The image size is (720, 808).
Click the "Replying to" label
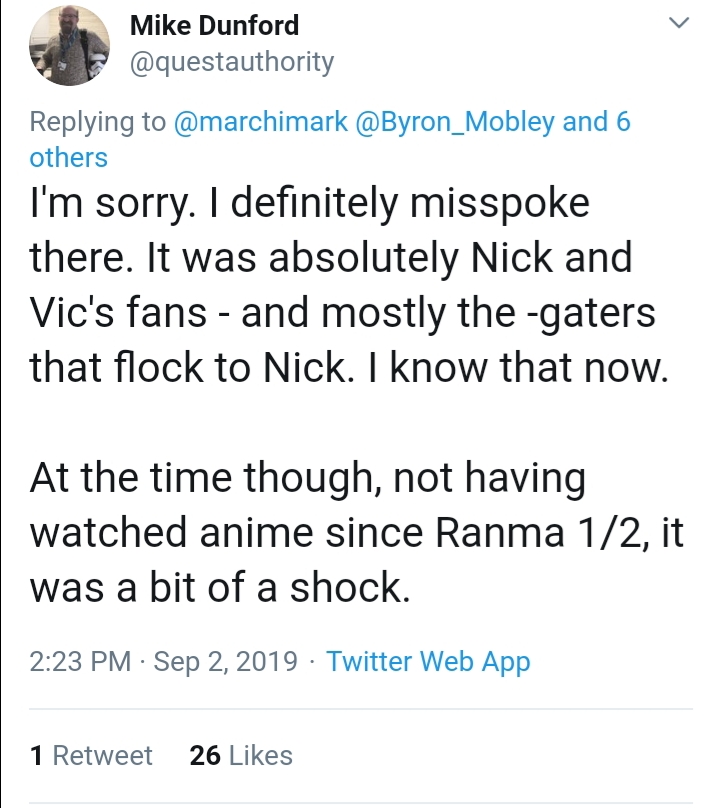[x=98, y=122]
